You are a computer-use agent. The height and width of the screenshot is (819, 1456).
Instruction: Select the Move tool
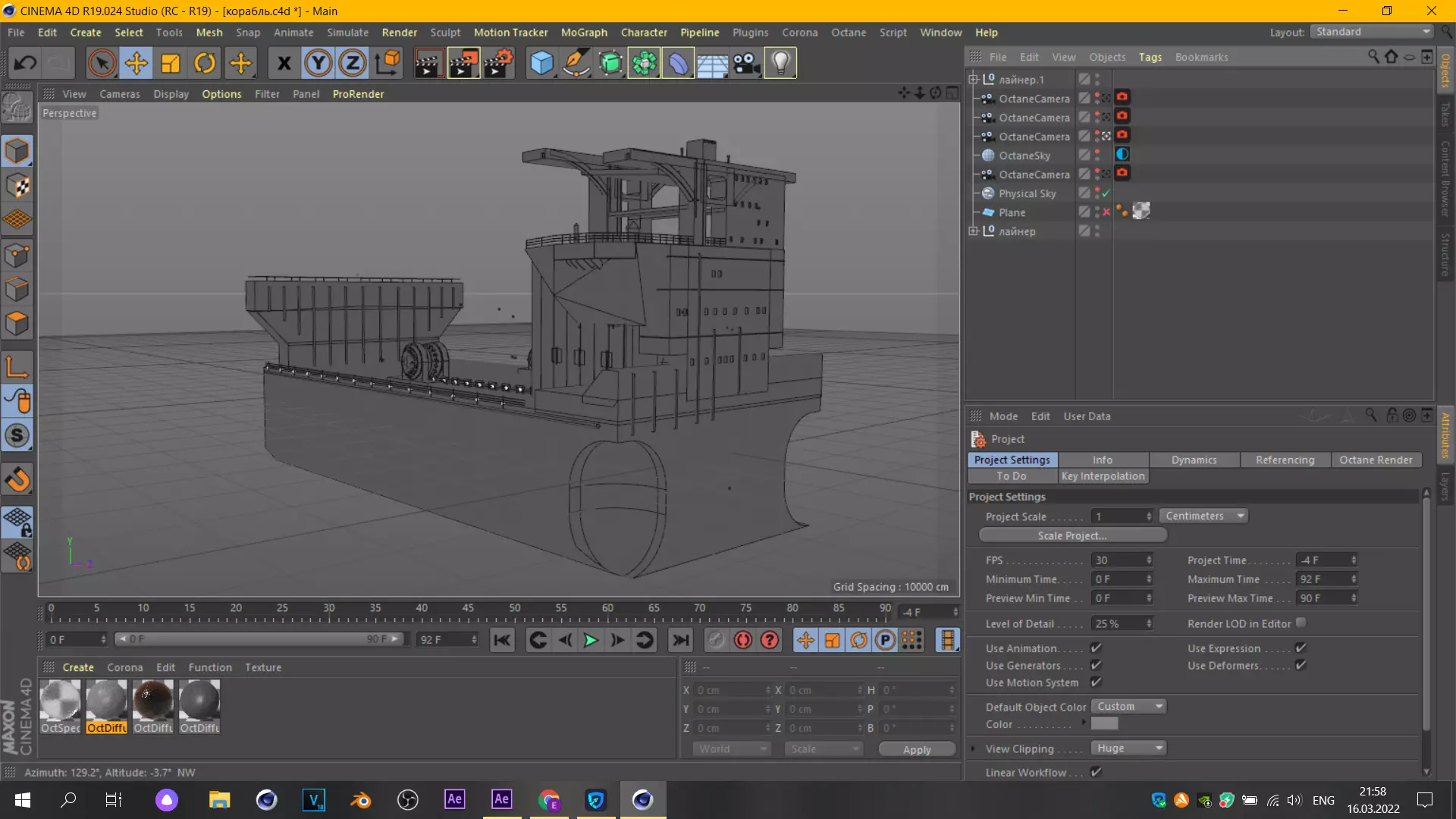pyautogui.click(x=136, y=63)
